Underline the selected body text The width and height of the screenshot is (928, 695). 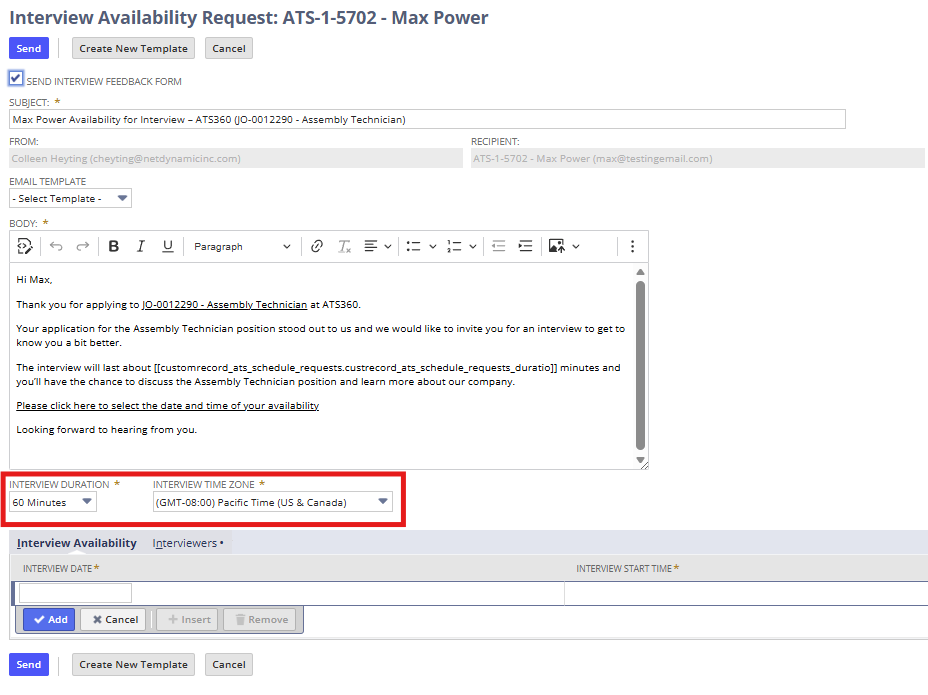pyautogui.click(x=168, y=246)
